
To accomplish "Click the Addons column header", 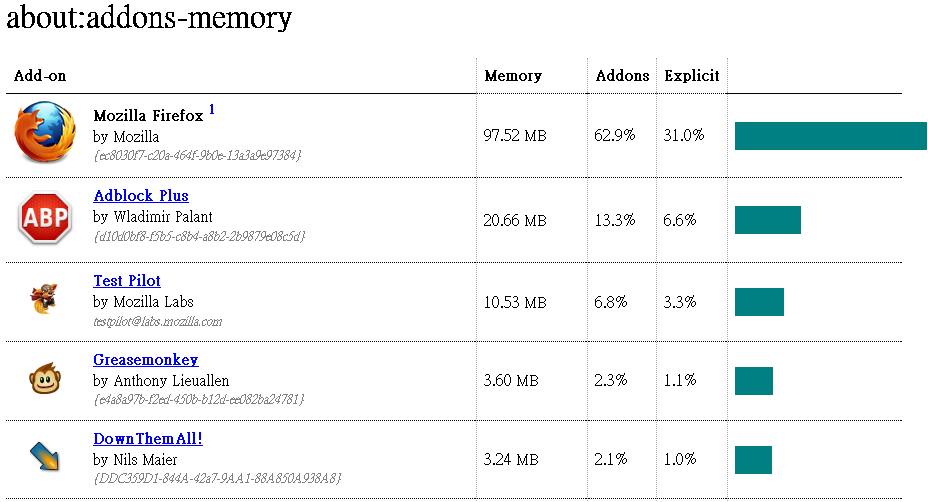I will click(x=622, y=76).
